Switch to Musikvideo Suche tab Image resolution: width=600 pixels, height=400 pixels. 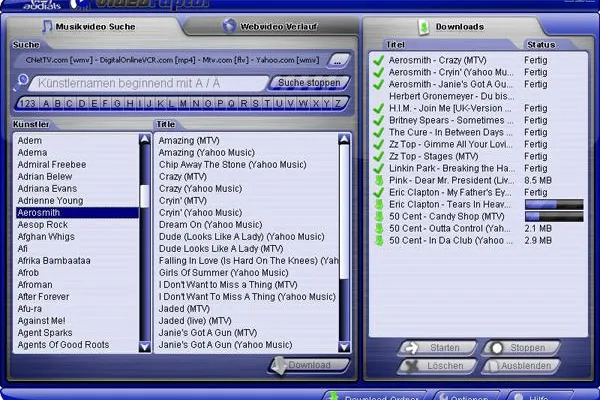(x=94, y=26)
